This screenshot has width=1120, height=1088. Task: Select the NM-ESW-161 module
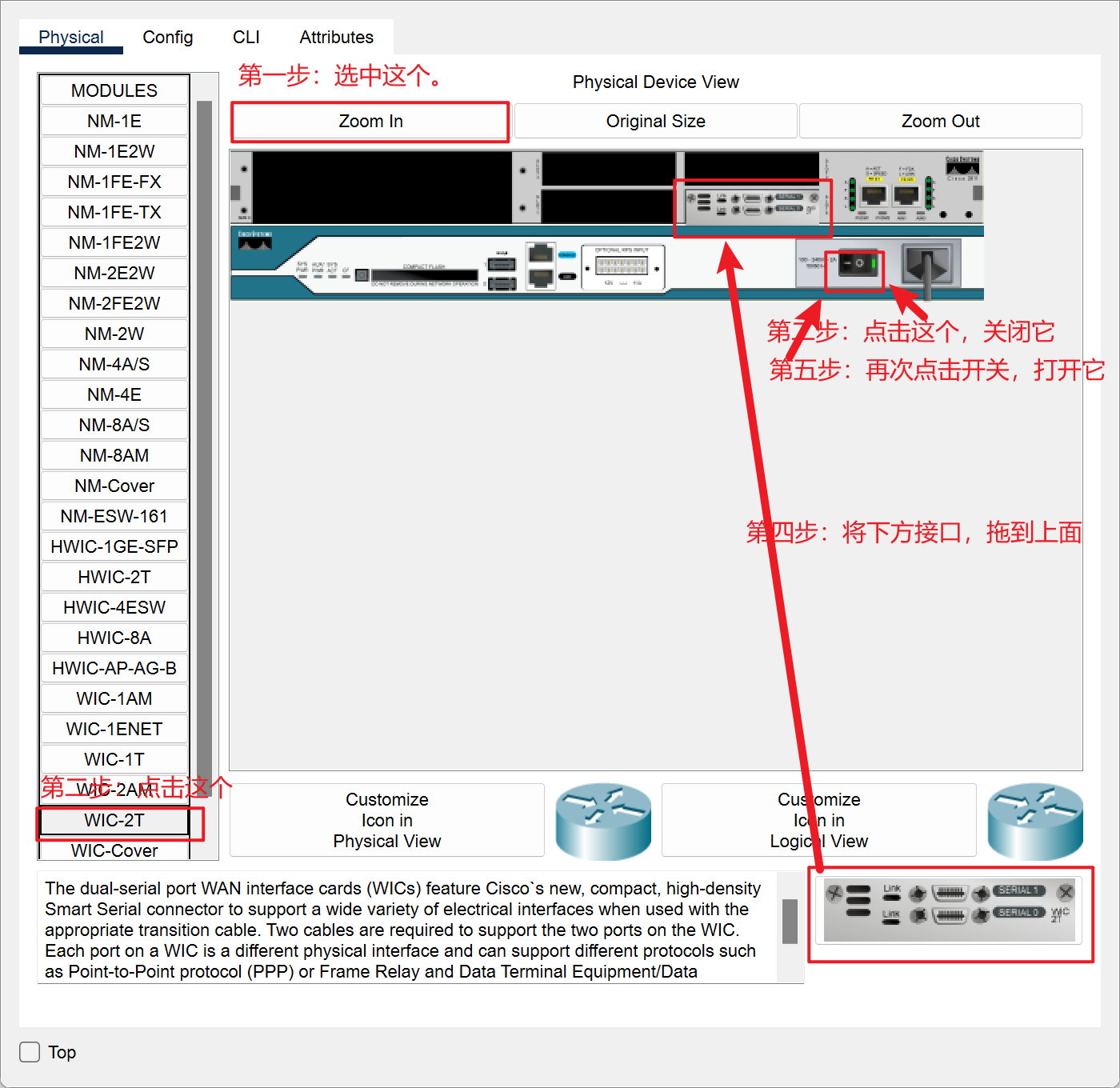pyautogui.click(x=114, y=516)
